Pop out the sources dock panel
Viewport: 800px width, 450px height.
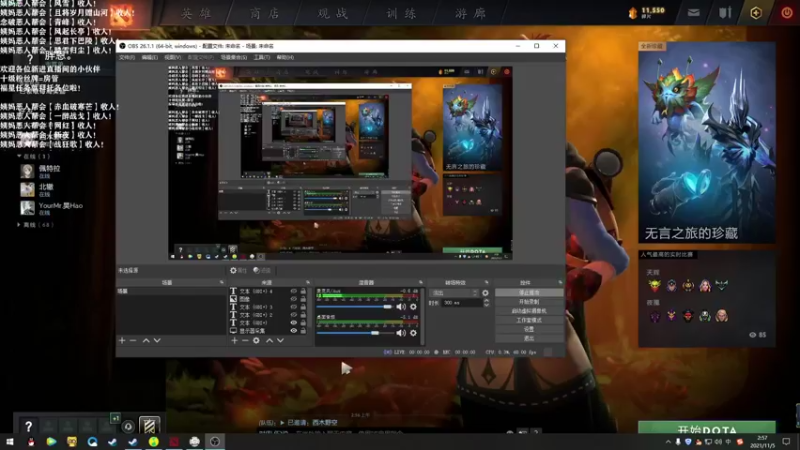(x=308, y=282)
